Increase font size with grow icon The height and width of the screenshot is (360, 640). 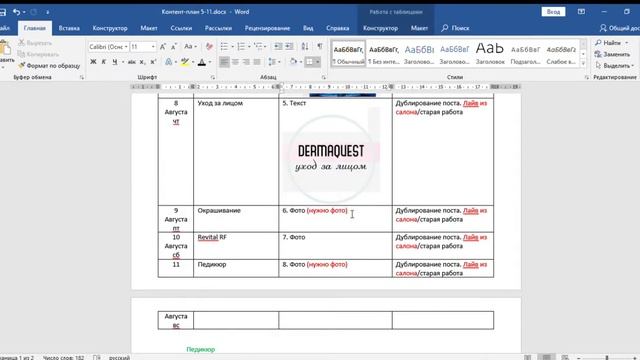click(x=162, y=47)
